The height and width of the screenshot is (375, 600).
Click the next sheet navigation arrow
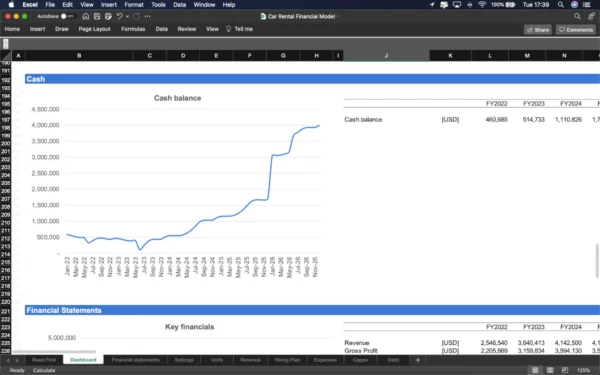(x=17, y=360)
